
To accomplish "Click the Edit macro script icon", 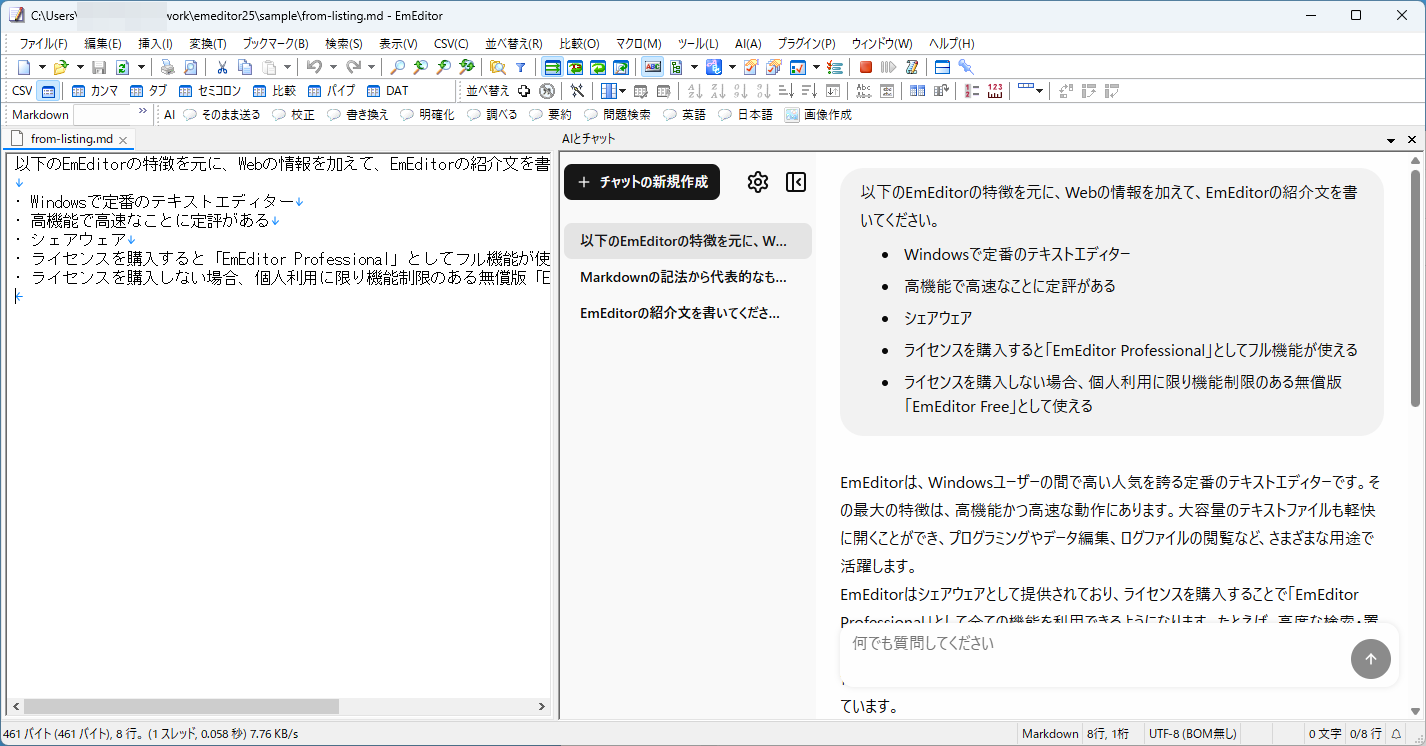I will (911, 67).
